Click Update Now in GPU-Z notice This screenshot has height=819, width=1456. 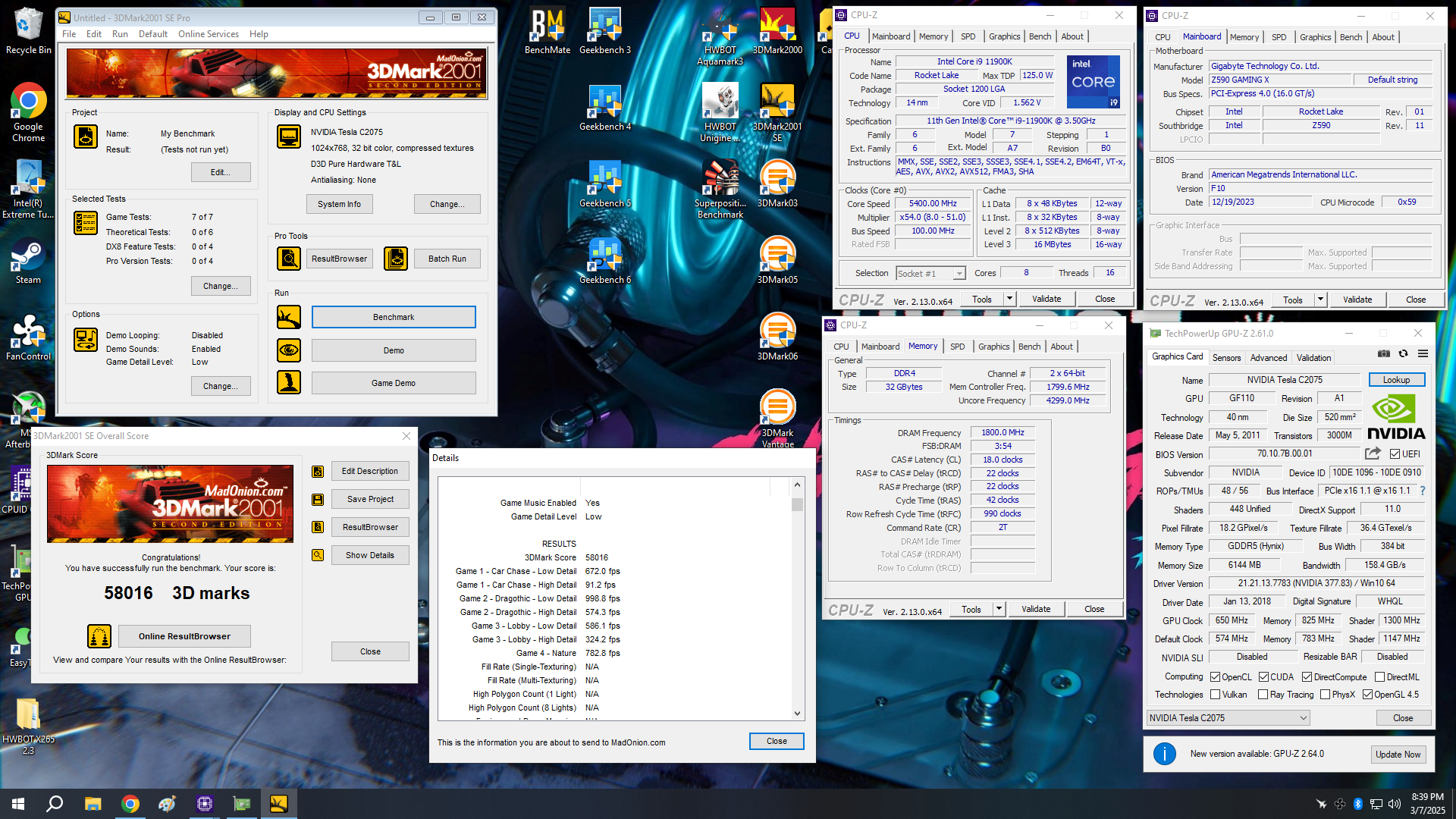(x=1398, y=755)
